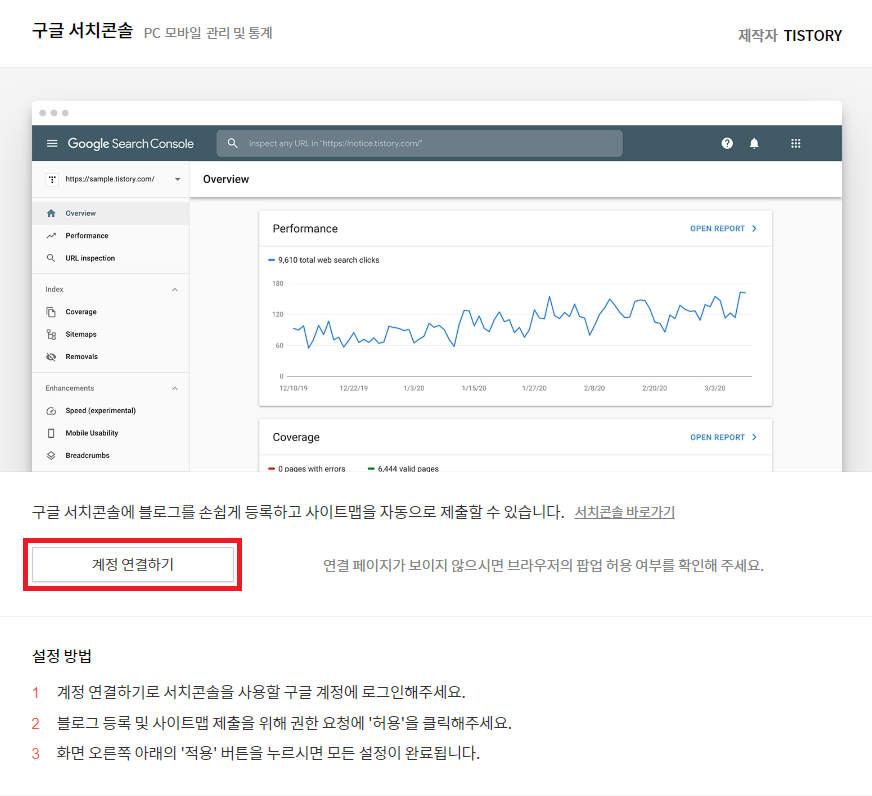Image resolution: width=872 pixels, height=796 pixels.
Task: Click the Overview page heading
Action: pos(226,179)
